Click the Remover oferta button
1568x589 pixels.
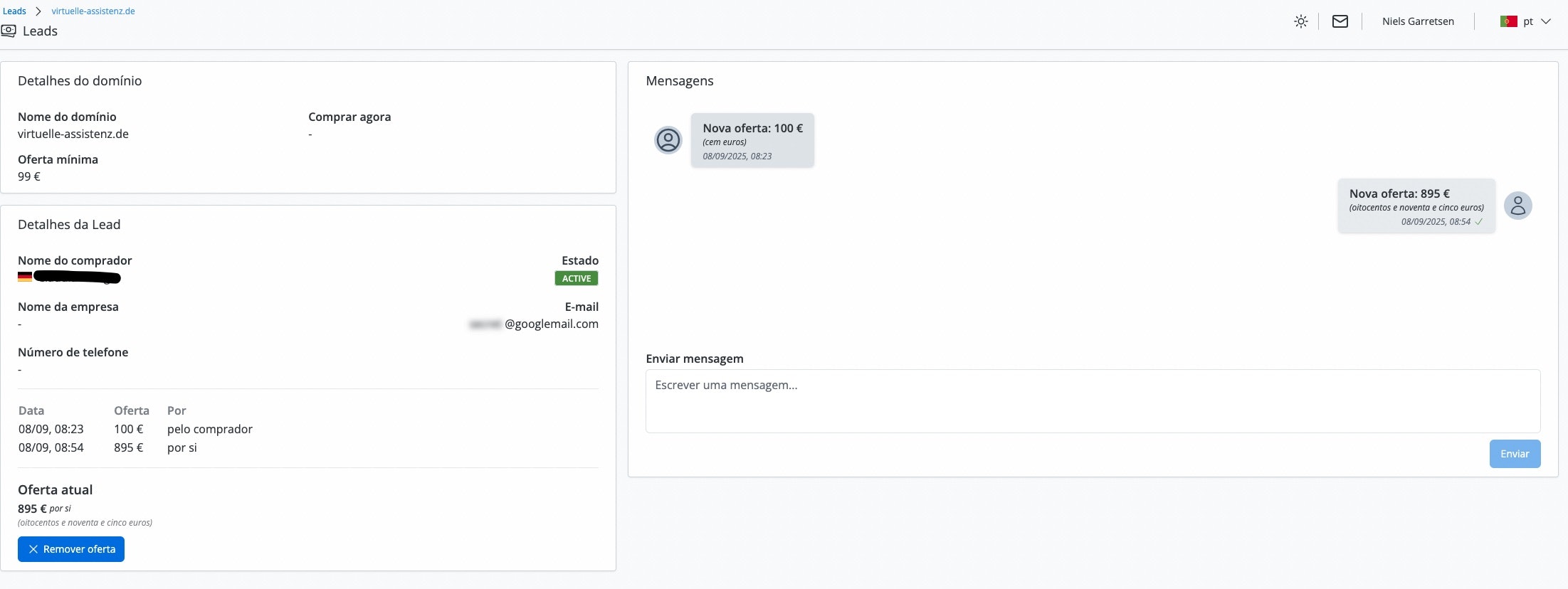(71, 549)
